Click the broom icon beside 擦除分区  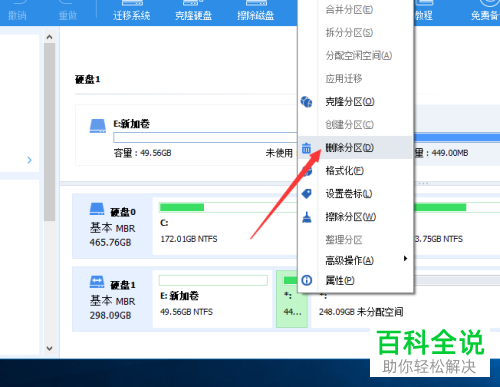307,217
